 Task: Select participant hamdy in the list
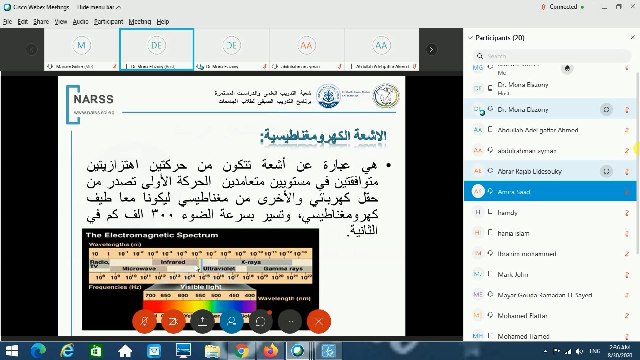(550, 212)
